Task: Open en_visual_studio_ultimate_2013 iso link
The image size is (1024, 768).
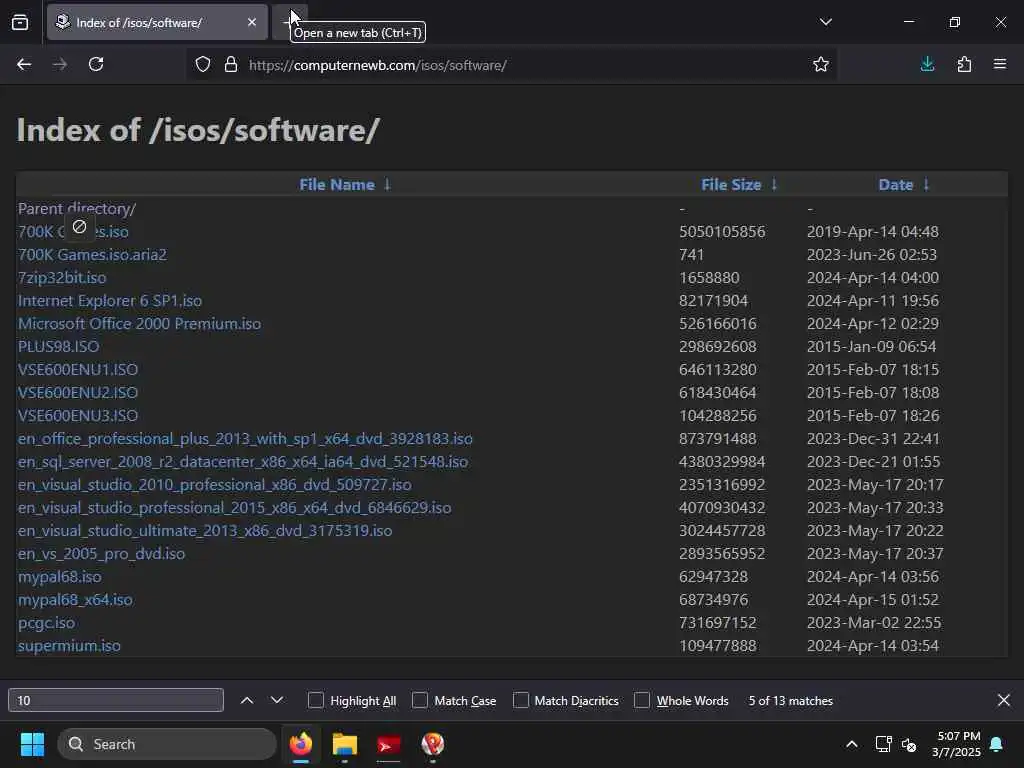Action: (x=205, y=530)
